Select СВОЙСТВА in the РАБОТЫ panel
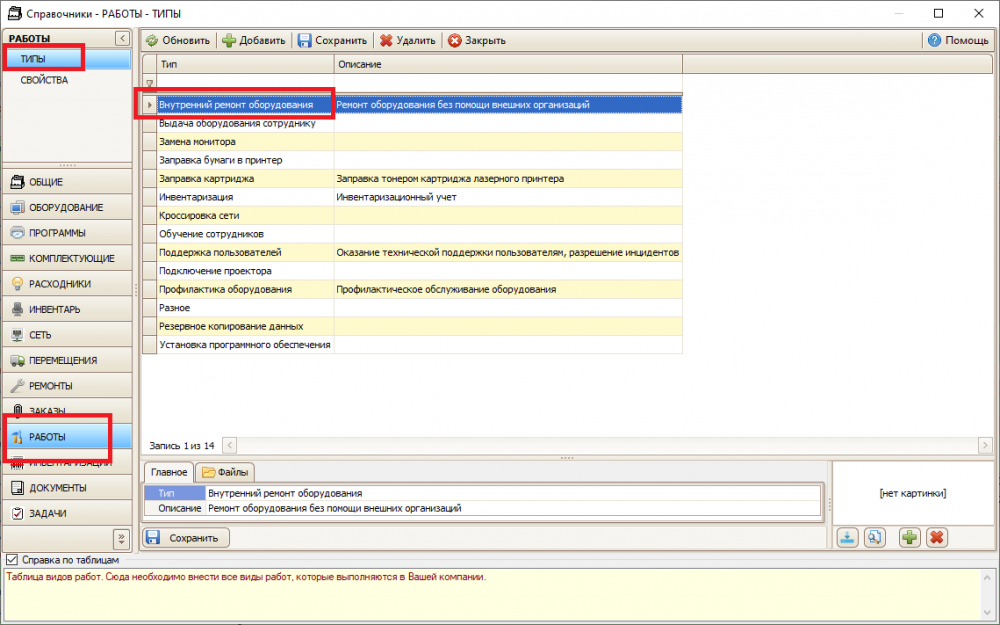The height and width of the screenshot is (625, 1000). (x=67, y=80)
